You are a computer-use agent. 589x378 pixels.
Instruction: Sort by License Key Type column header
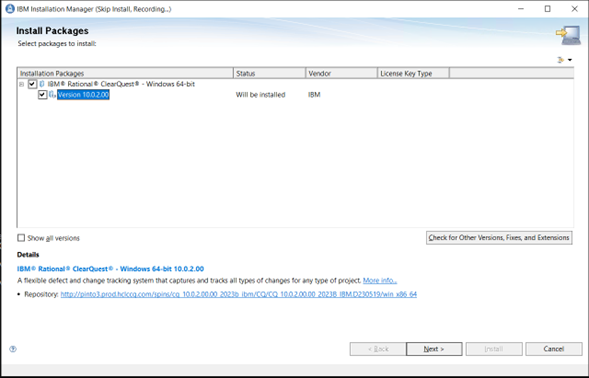[x=413, y=73]
